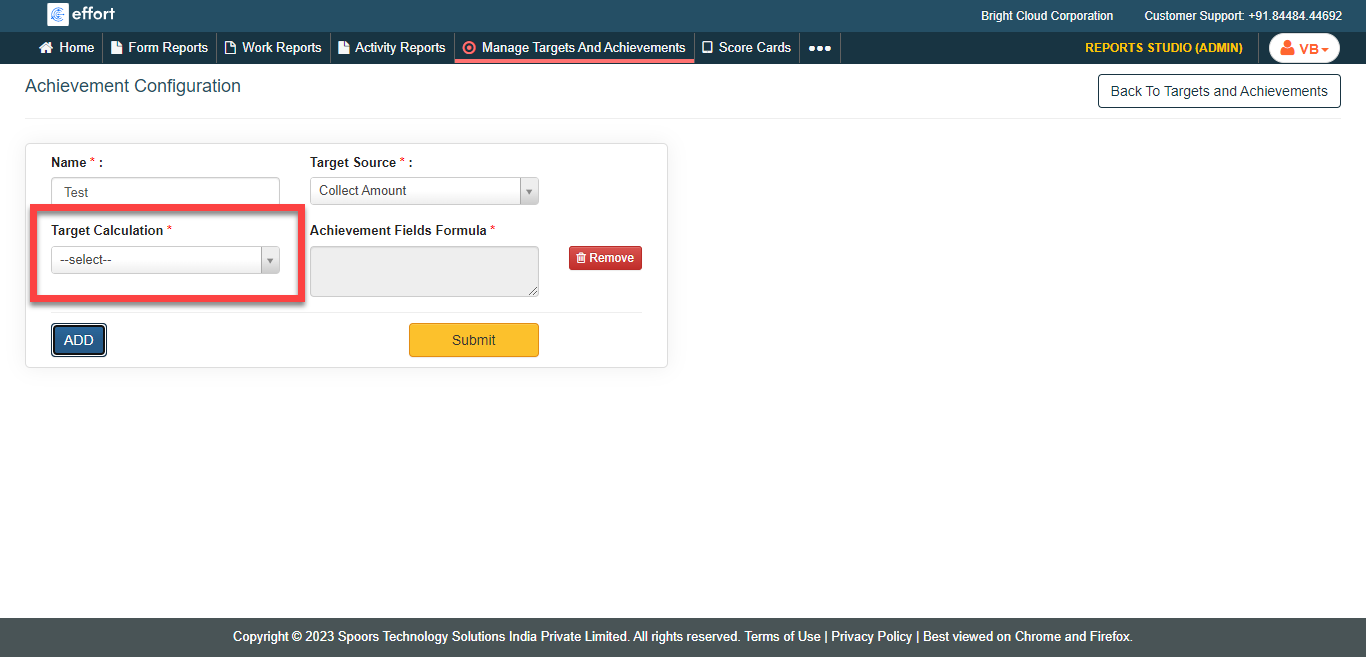Expand the Target Source dropdown
The height and width of the screenshot is (657, 1366).
point(424,191)
